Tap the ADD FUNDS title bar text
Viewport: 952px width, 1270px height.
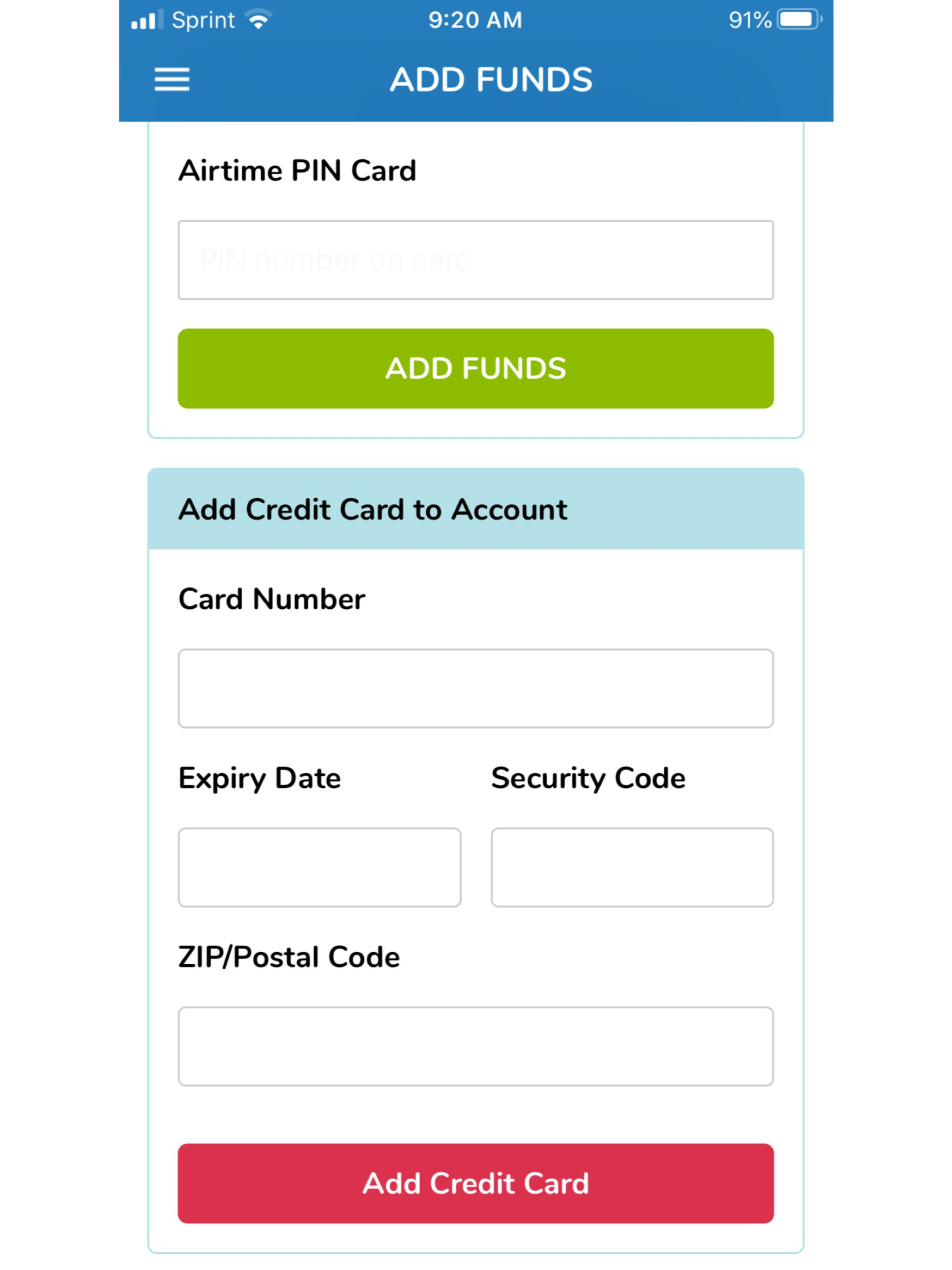tap(491, 79)
